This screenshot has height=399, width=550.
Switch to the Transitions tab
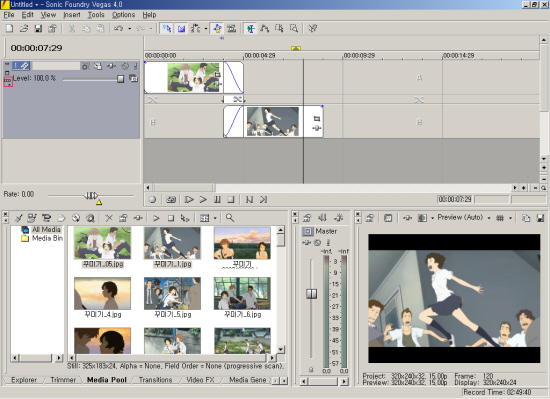tap(155, 380)
